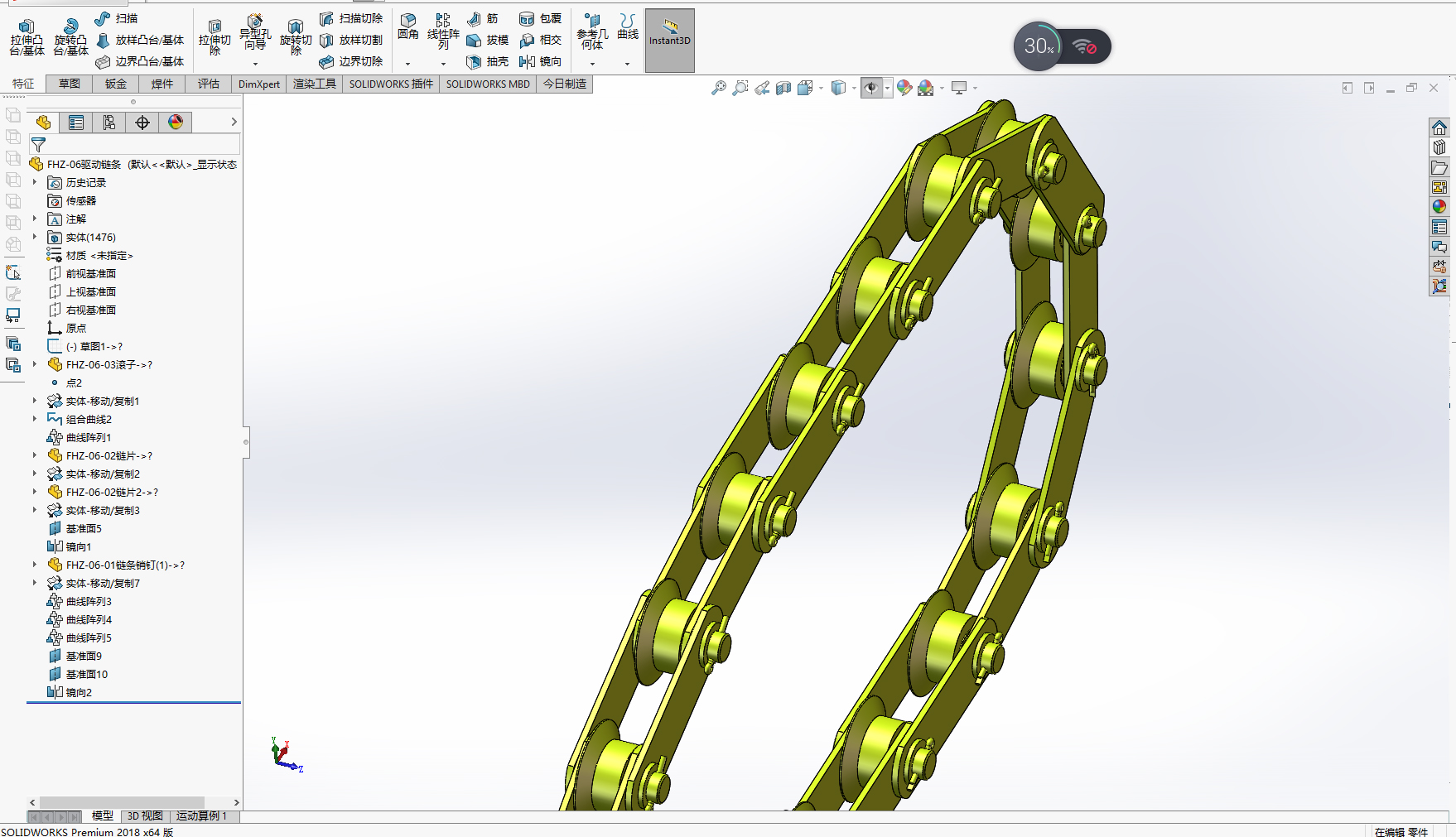1456x837 pixels.
Task: Expand the FHZ-06-02链片->? node
Action: pyautogui.click(x=35, y=455)
